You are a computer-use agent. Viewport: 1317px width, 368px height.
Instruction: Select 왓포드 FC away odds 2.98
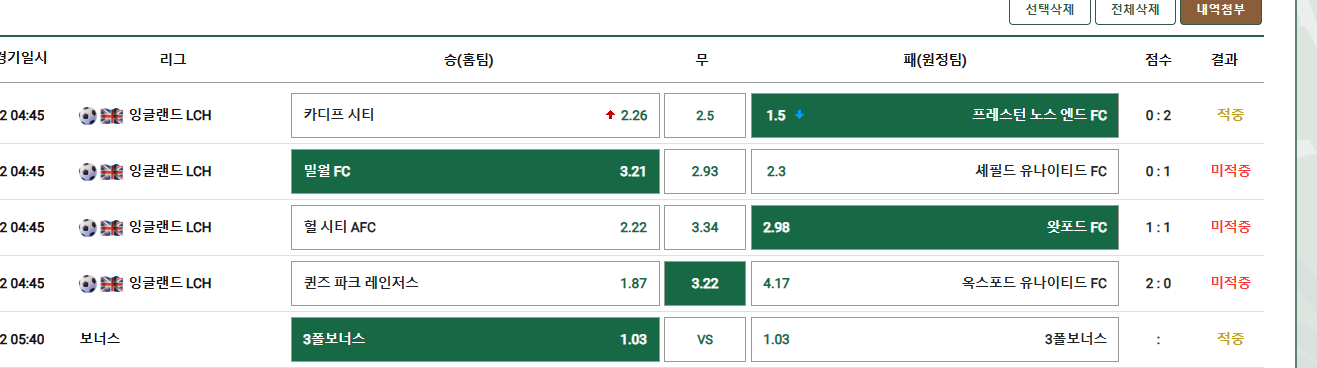(935, 227)
